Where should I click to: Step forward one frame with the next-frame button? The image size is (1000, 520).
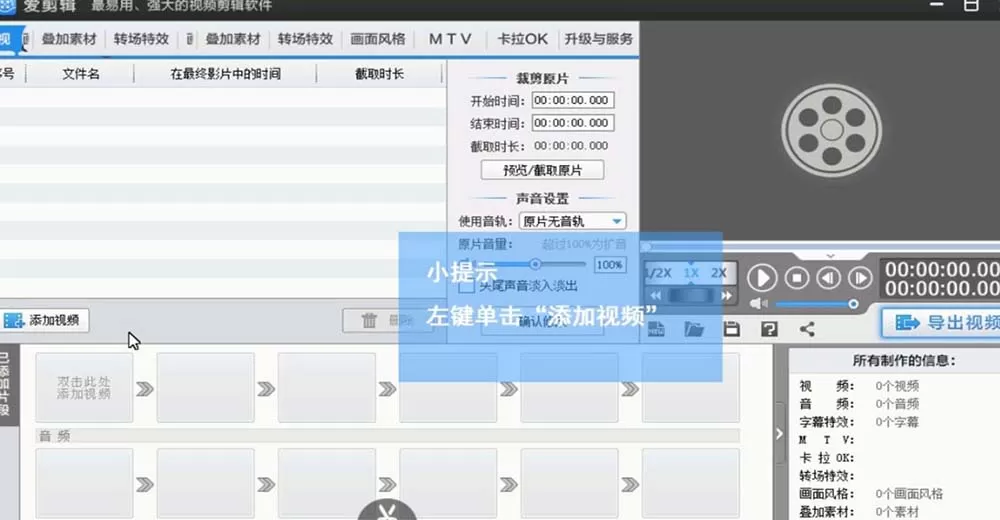pyautogui.click(x=860, y=278)
